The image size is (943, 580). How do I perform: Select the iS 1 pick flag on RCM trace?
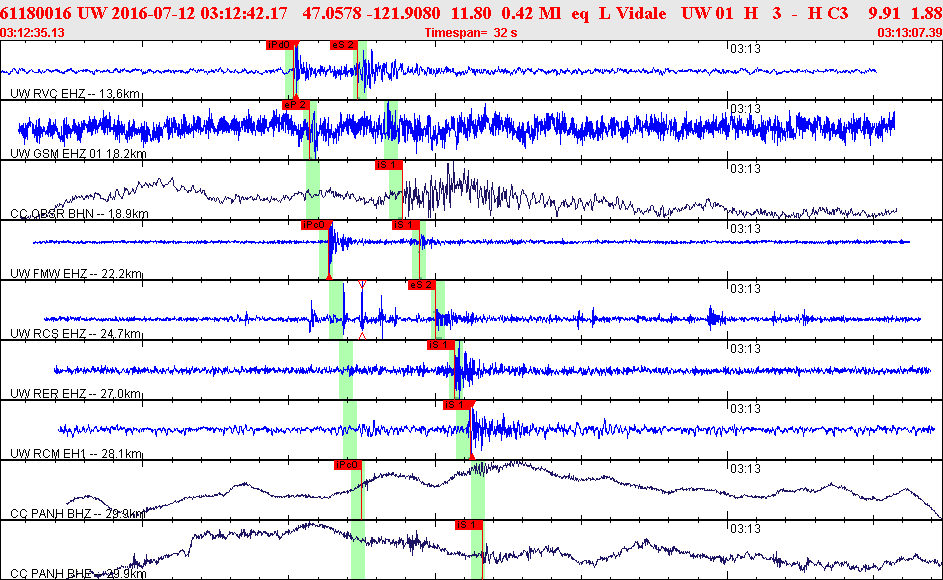(457, 405)
